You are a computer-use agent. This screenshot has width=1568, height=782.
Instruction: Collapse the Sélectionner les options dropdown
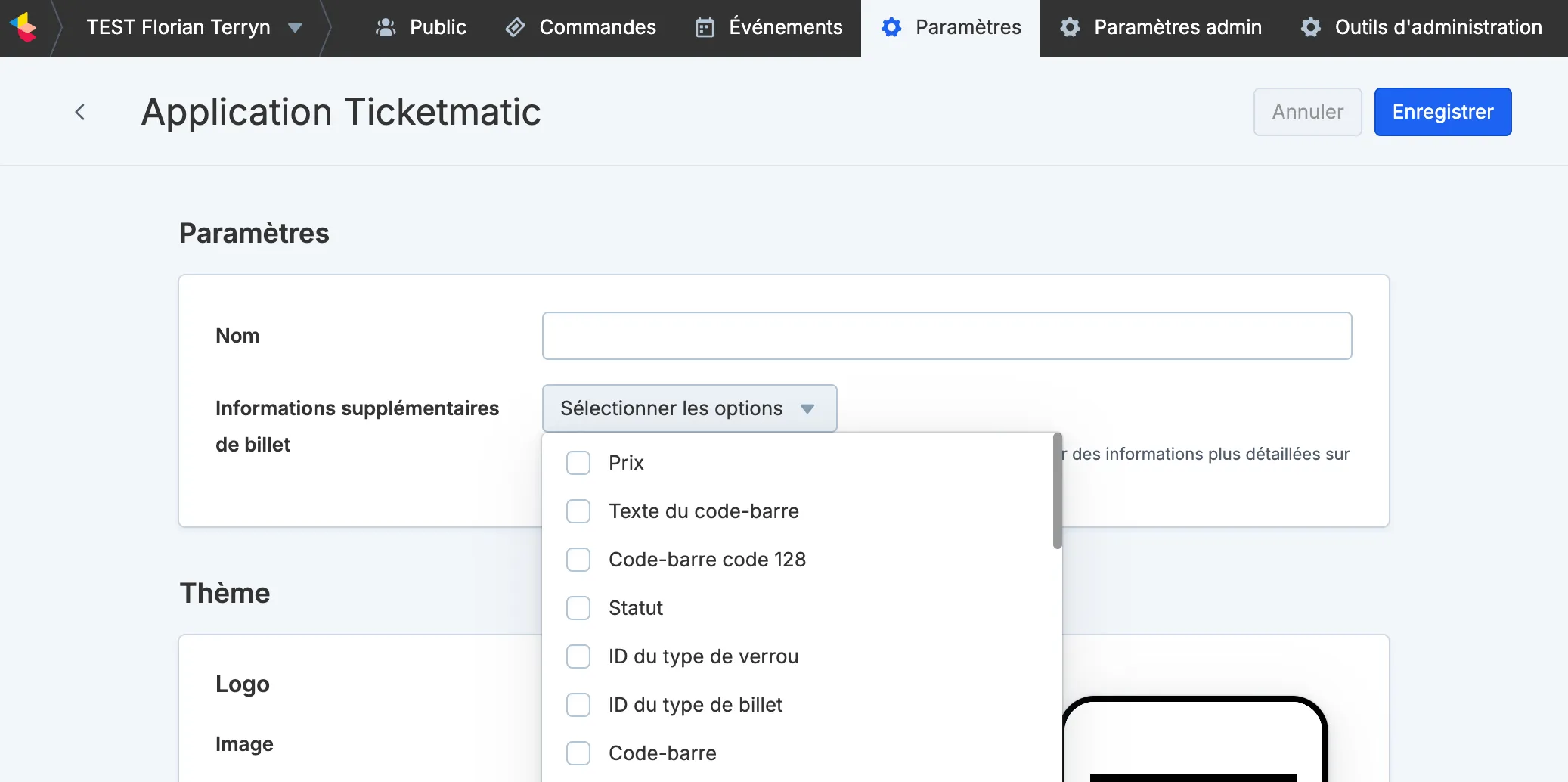[x=689, y=408]
